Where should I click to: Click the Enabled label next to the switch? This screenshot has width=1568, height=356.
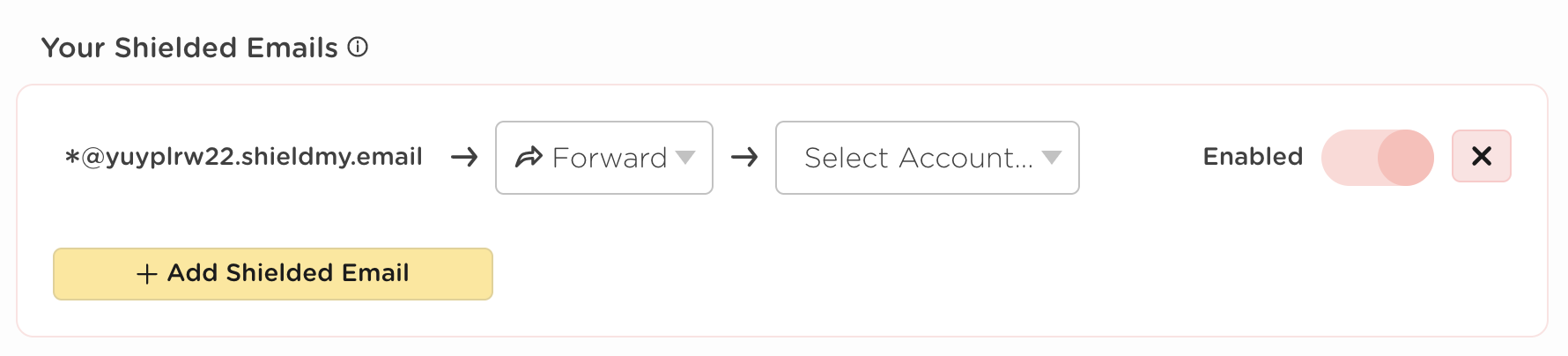1253,157
